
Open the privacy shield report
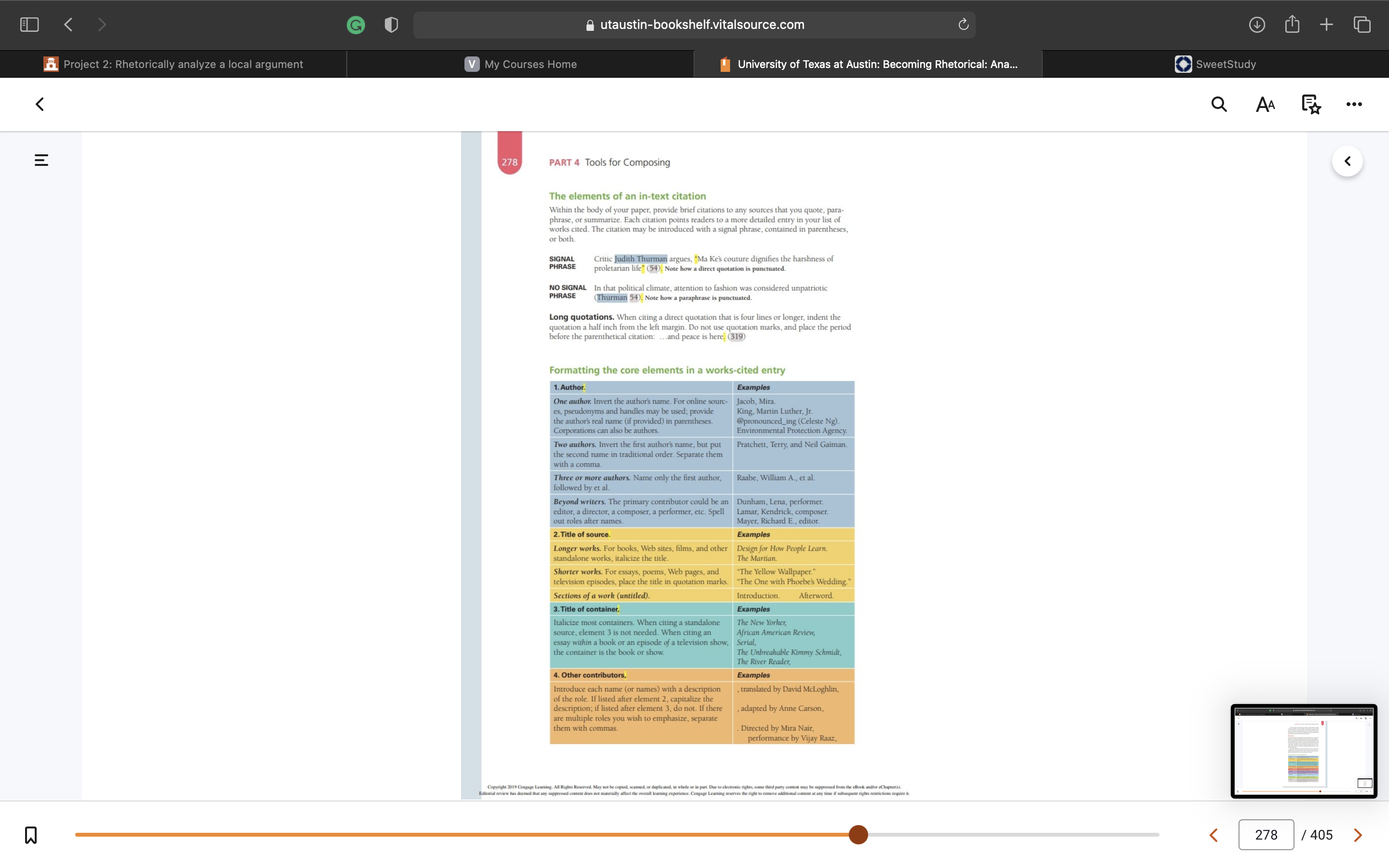pos(392,25)
